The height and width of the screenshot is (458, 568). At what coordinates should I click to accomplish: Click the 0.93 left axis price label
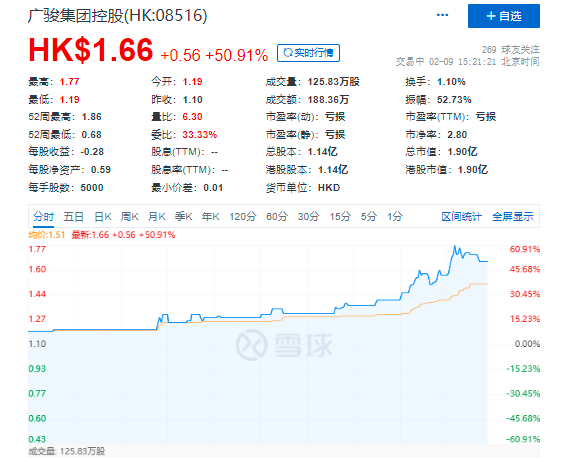point(37,369)
